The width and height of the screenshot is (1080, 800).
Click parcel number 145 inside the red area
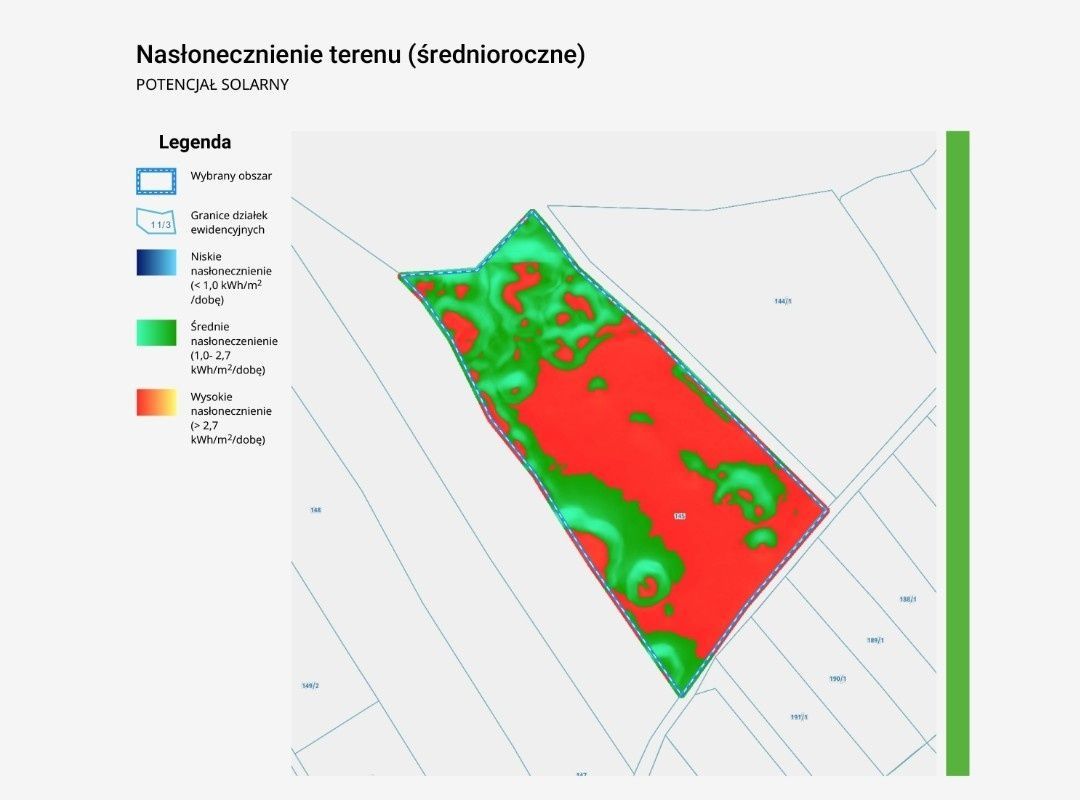pyautogui.click(x=680, y=516)
